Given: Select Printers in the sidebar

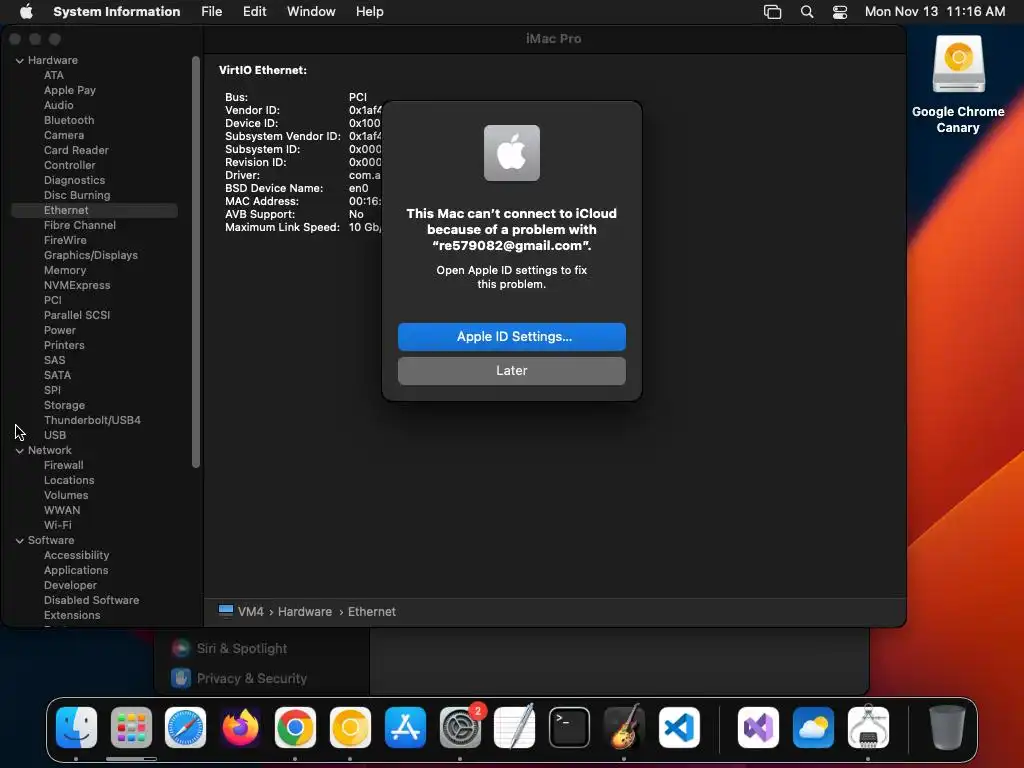Looking at the screenshot, I should (x=64, y=345).
